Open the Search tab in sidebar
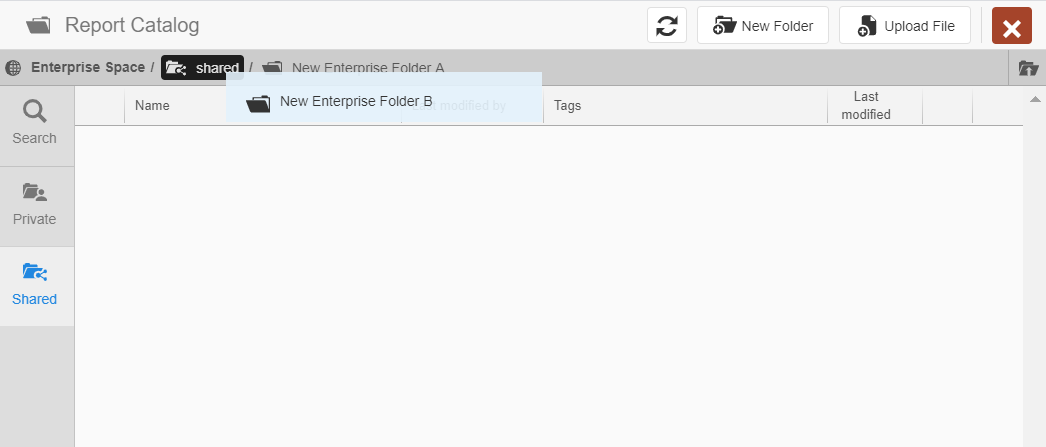The height and width of the screenshot is (447, 1046). [35, 122]
